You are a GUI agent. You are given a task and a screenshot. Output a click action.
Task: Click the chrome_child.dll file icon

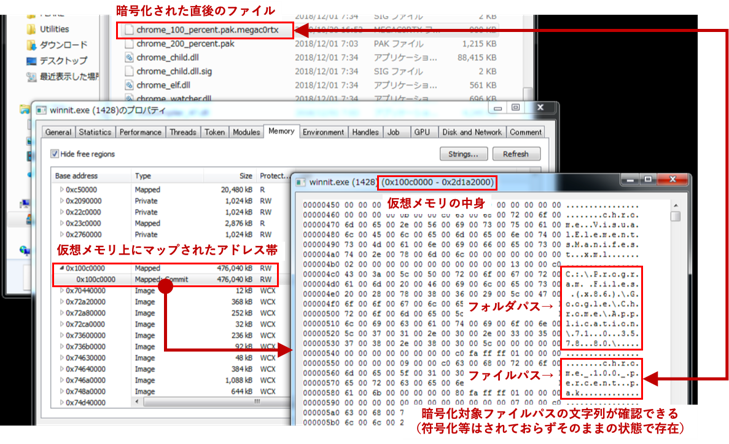pyautogui.click(x=129, y=58)
